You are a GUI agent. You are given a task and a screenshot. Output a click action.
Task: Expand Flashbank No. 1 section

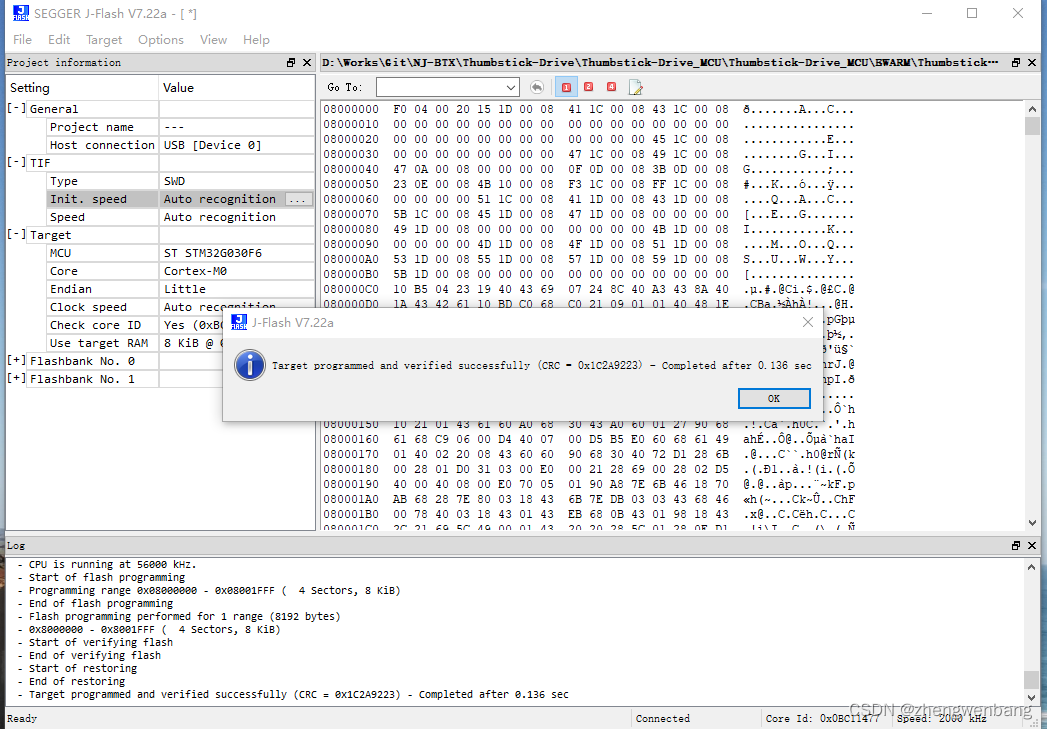(14, 378)
